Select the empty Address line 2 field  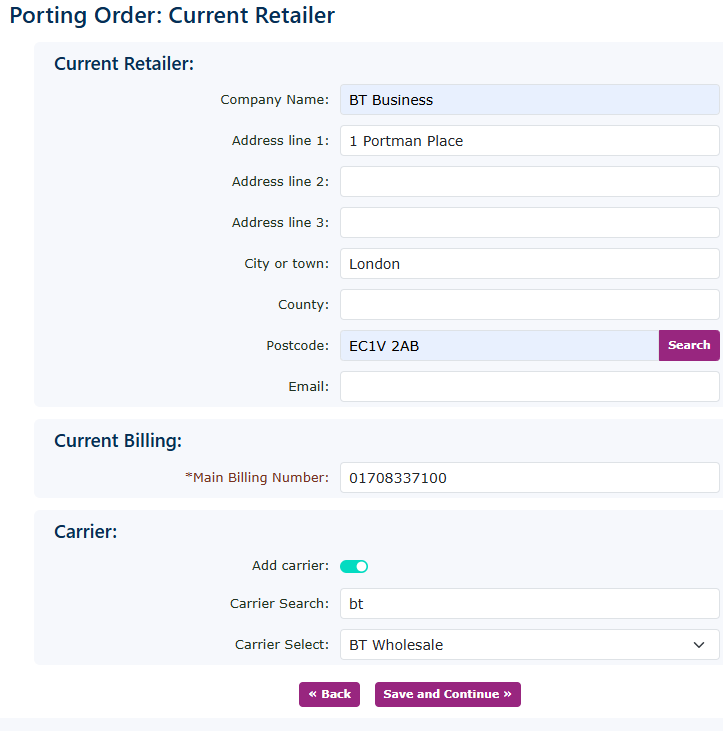click(x=529, y=182)
